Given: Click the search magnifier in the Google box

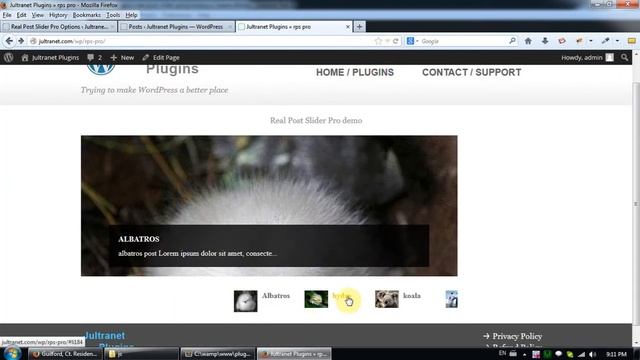Looking at the screenshot, I should [512, 41].
